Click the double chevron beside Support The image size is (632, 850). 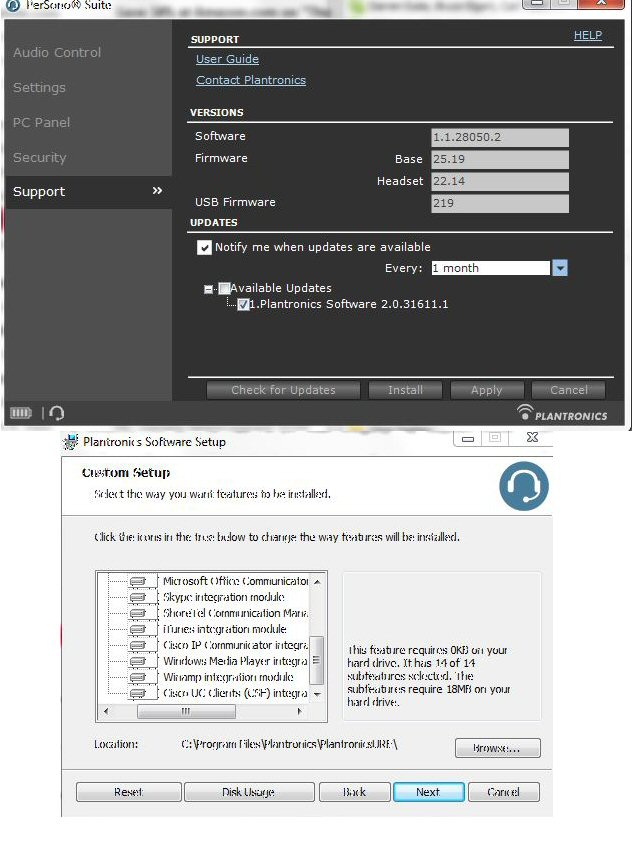coord(157,191)
